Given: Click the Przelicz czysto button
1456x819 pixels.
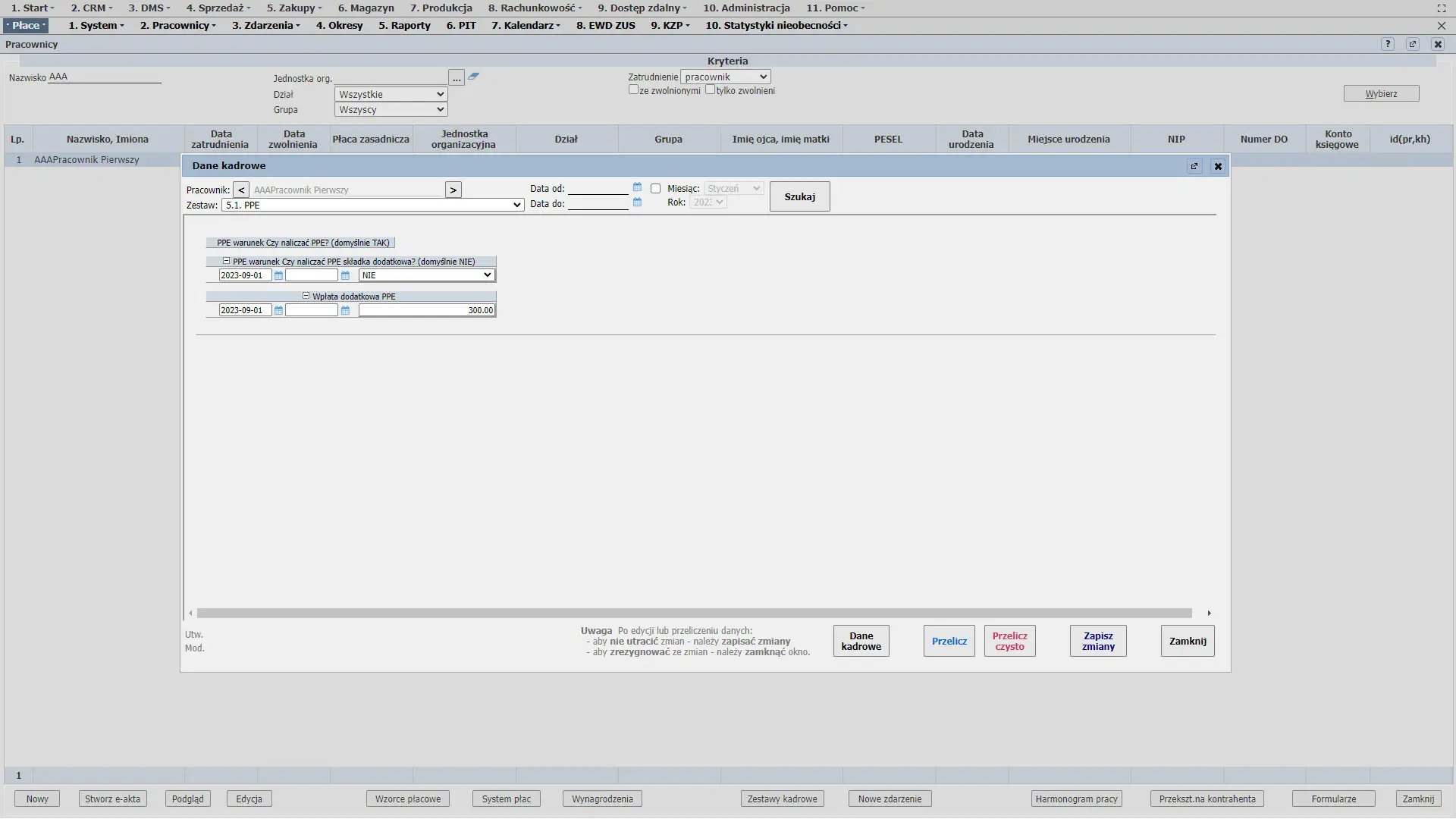Looking at the screenshot, I should 1009,642.
